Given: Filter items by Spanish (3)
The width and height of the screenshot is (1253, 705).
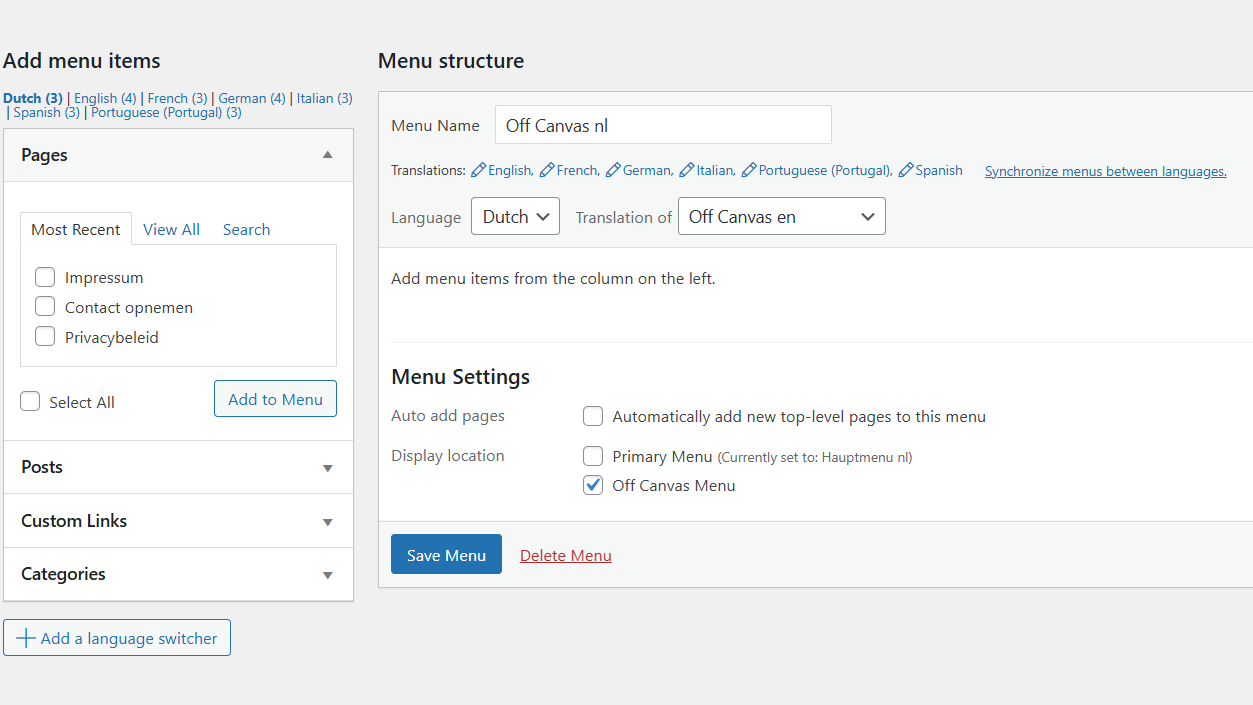Looking at the screenshot, I should (46, 112).
